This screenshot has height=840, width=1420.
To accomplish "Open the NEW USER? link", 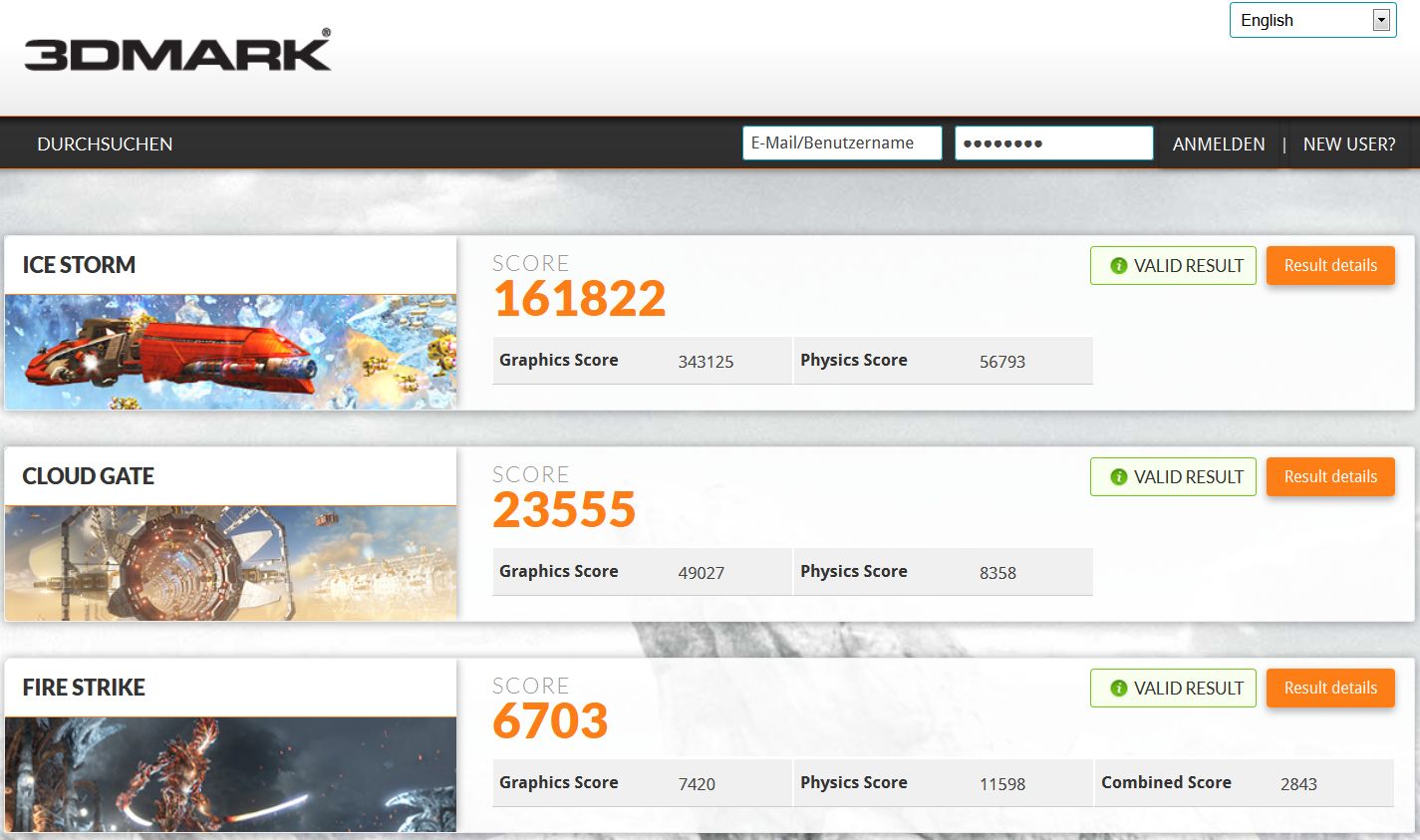I will pyautogui.click(x=1349, y=144).
